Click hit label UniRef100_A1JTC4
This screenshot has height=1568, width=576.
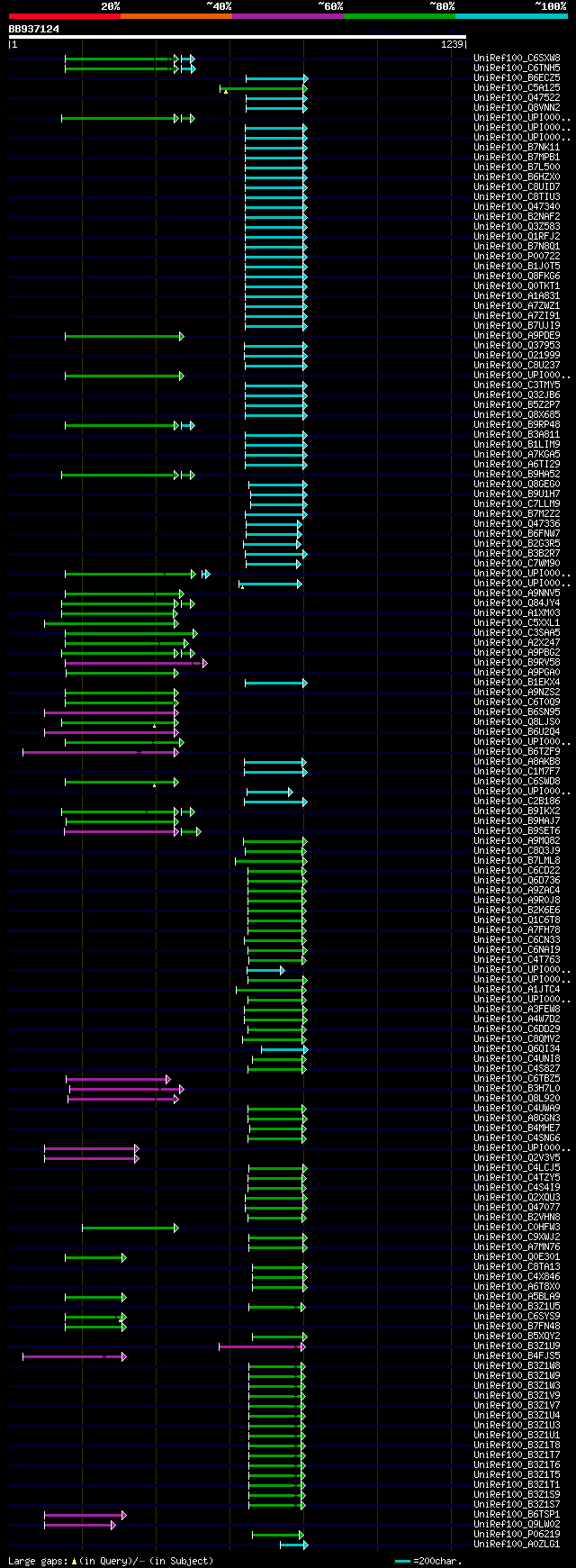coord(517,990)
